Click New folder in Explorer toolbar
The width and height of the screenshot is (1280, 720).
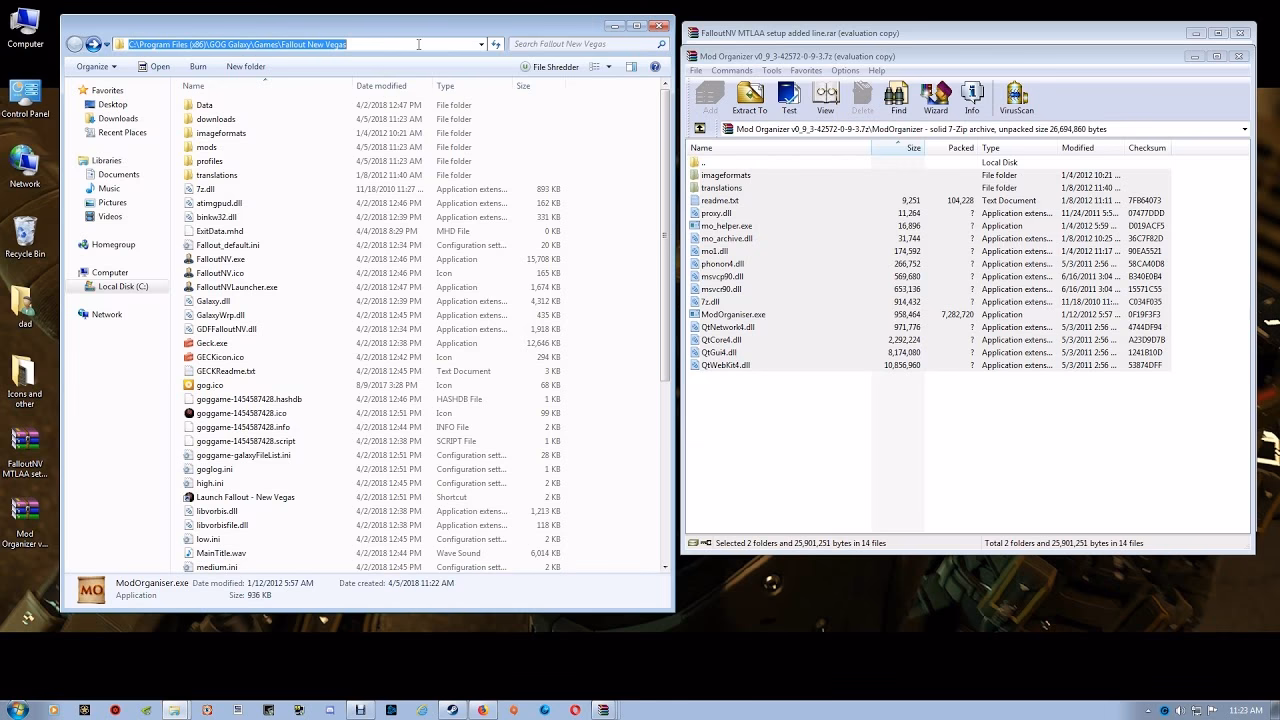pyautogui.click(x=246, y=67)
